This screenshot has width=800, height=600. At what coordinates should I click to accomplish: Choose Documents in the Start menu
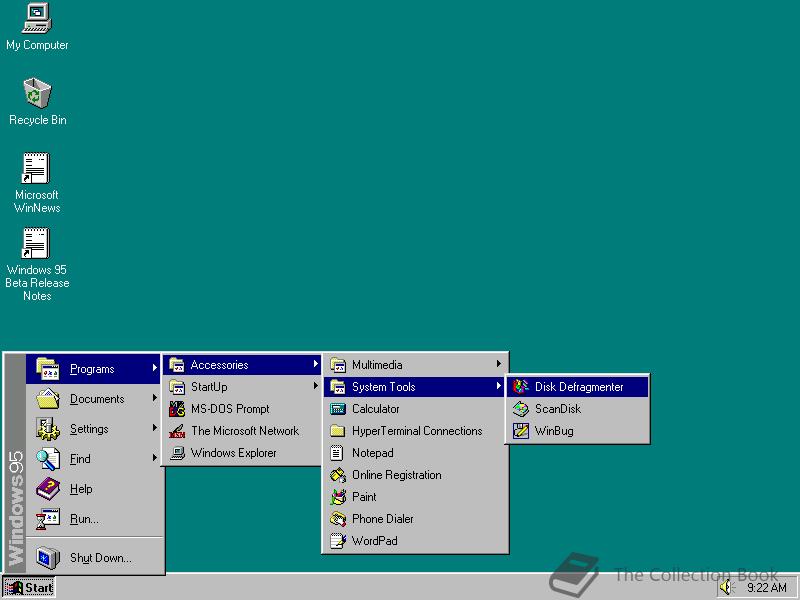pos(93,398)
